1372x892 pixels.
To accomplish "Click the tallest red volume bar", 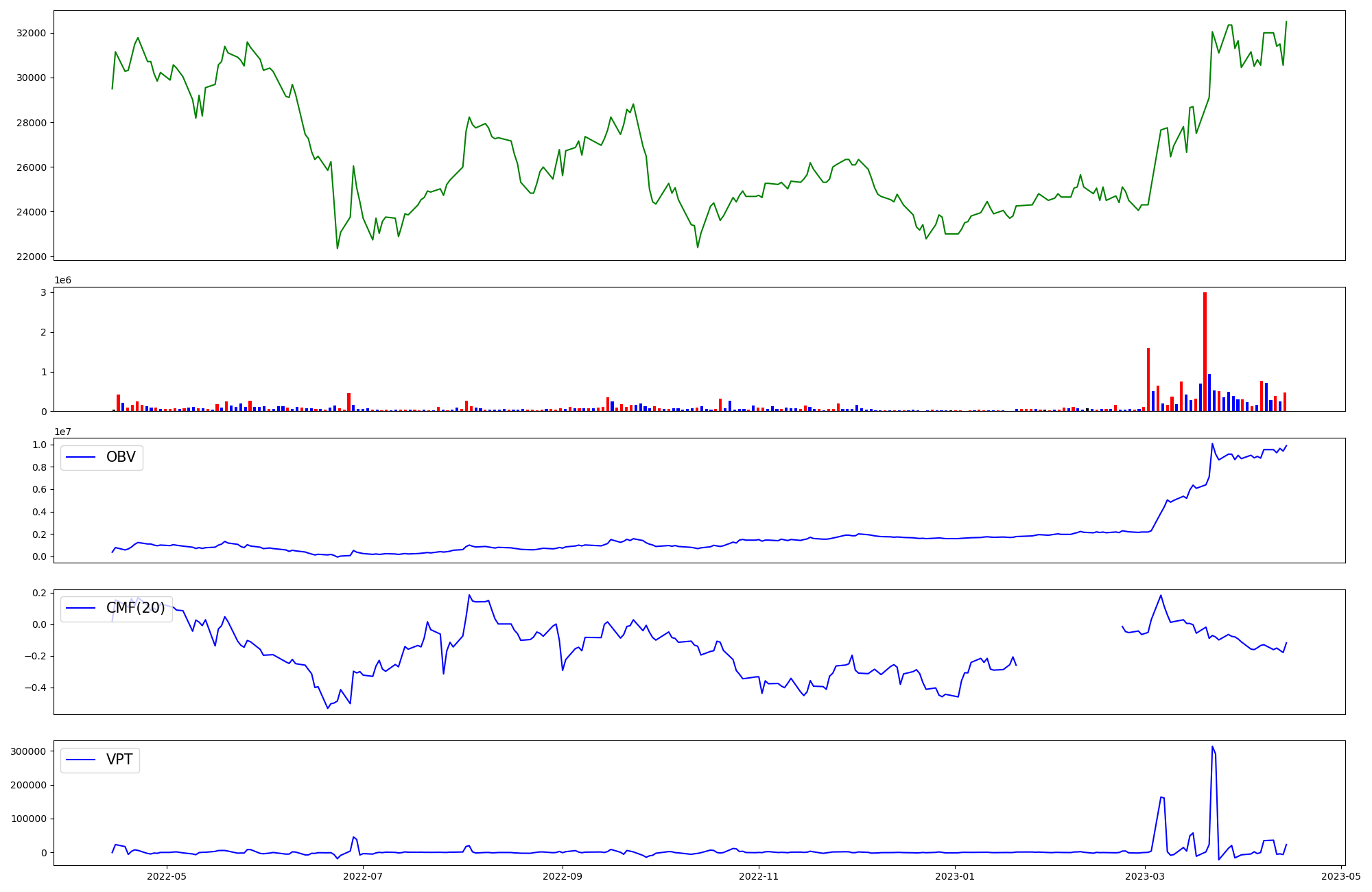I will point(1205,351).
